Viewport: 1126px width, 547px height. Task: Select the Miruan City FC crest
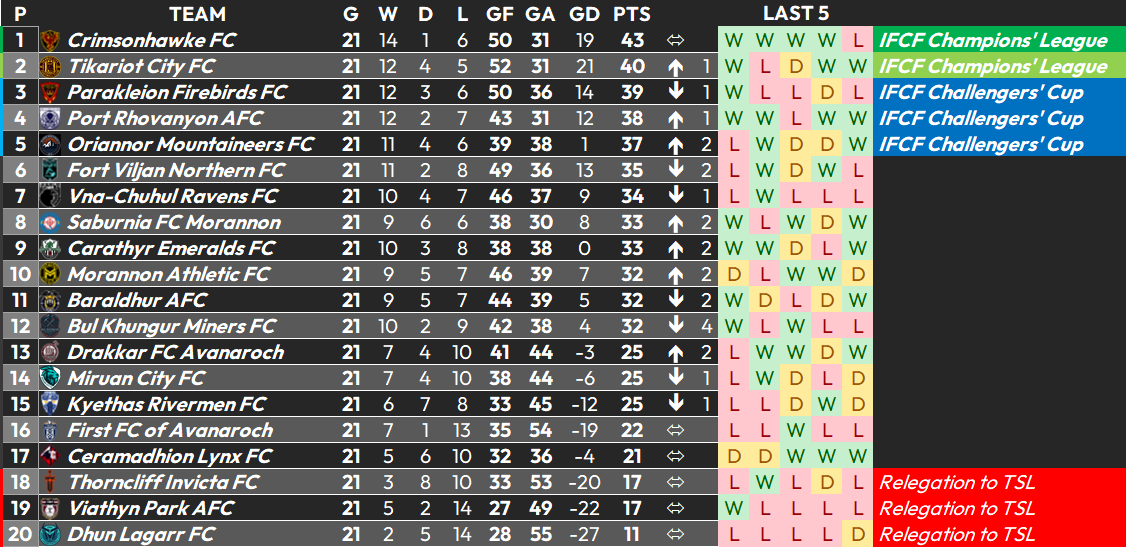pos(50,378)
